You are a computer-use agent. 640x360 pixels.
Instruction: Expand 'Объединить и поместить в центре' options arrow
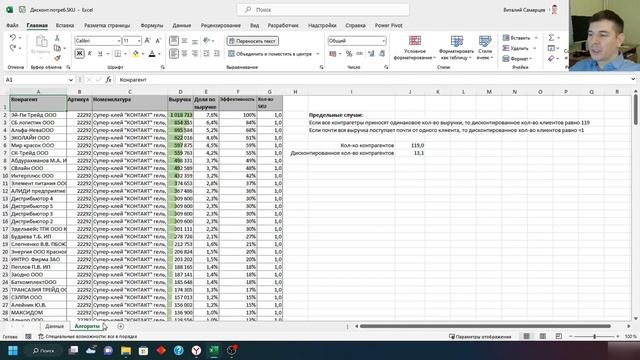(x=318, y=54)
